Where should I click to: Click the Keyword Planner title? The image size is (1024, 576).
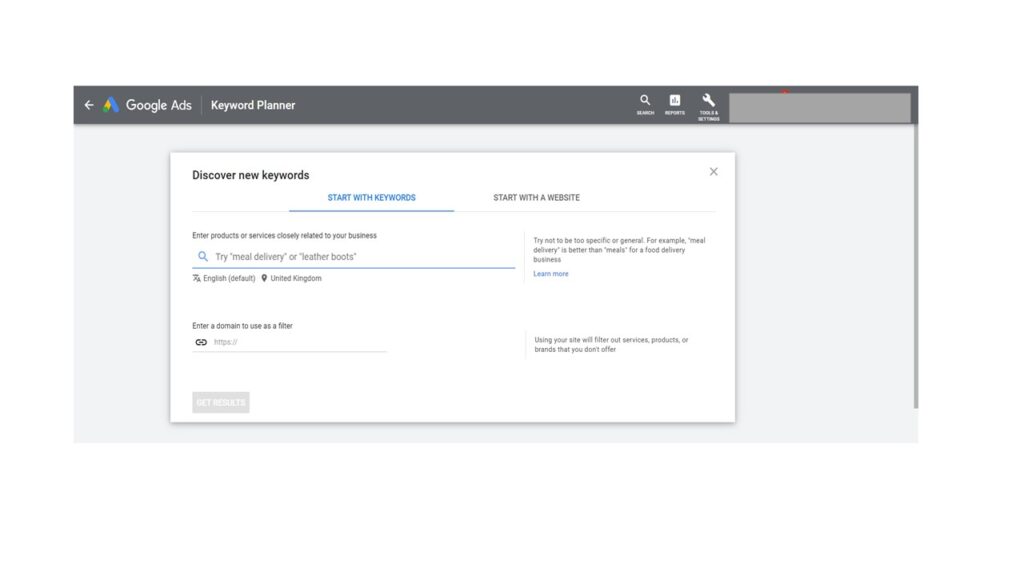[x=253, y=105]
